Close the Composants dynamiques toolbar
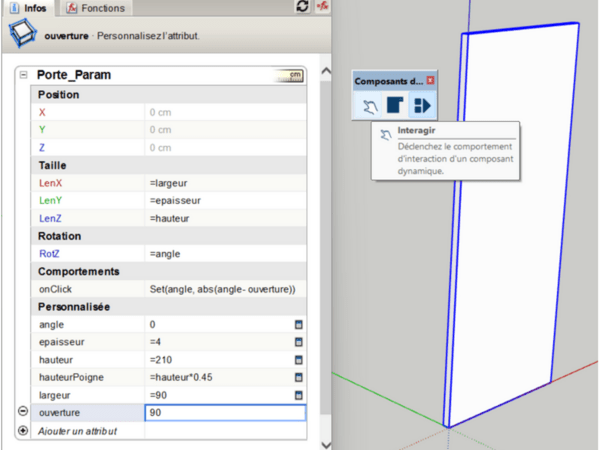Image resolution: width=600 pixels, height=450 pixels. (x=431, y=79)
